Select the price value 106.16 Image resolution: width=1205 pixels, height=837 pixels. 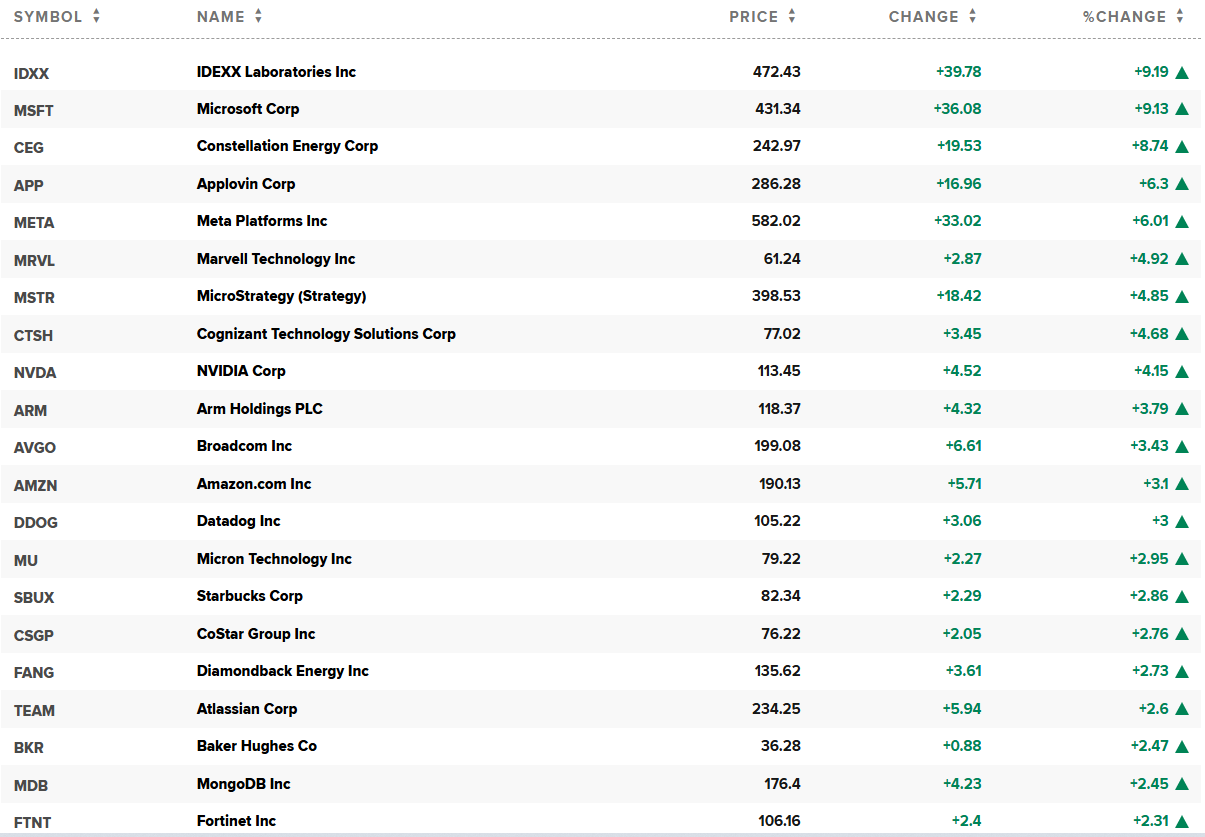[x=779, y=821]
